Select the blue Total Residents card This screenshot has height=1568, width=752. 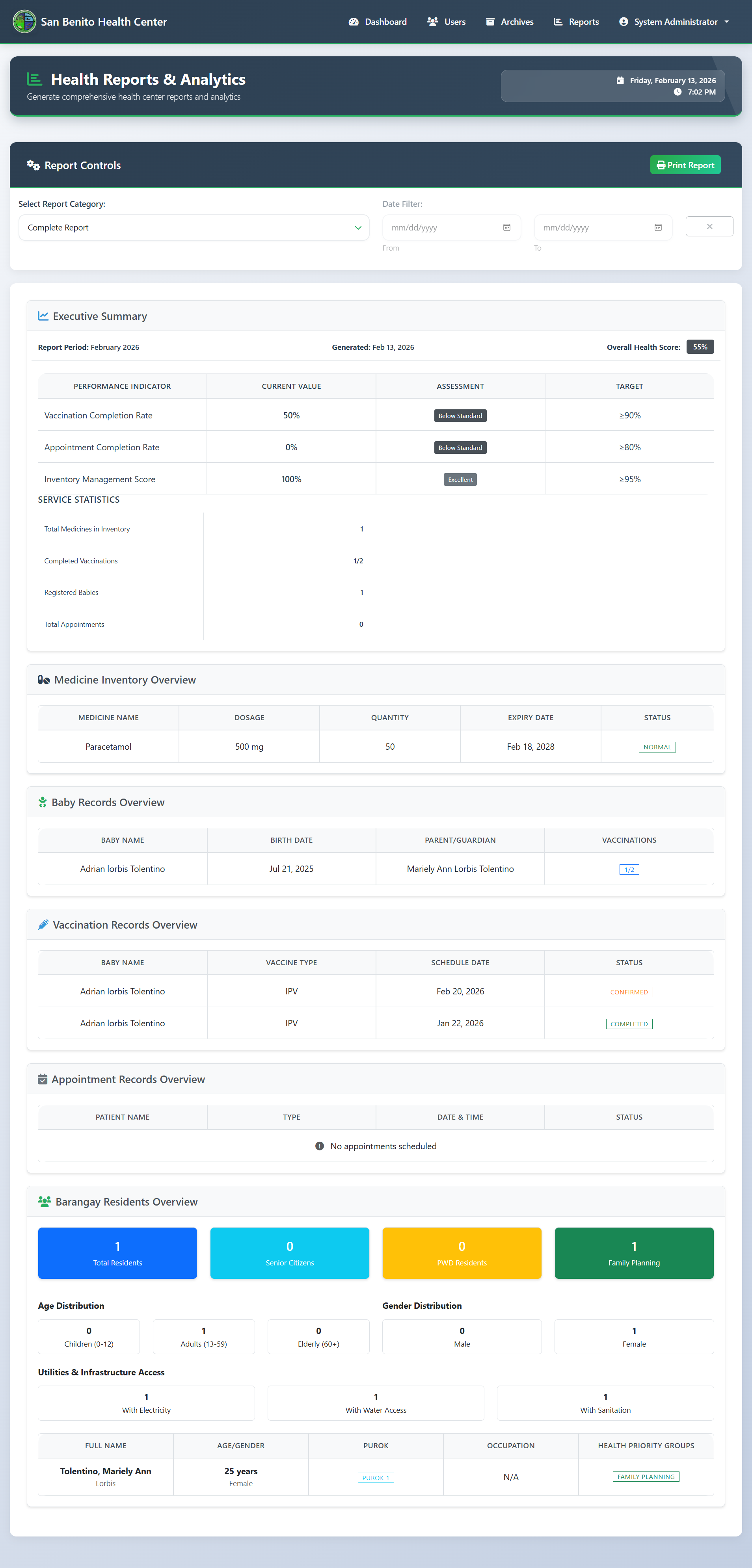pos(117,1253)
